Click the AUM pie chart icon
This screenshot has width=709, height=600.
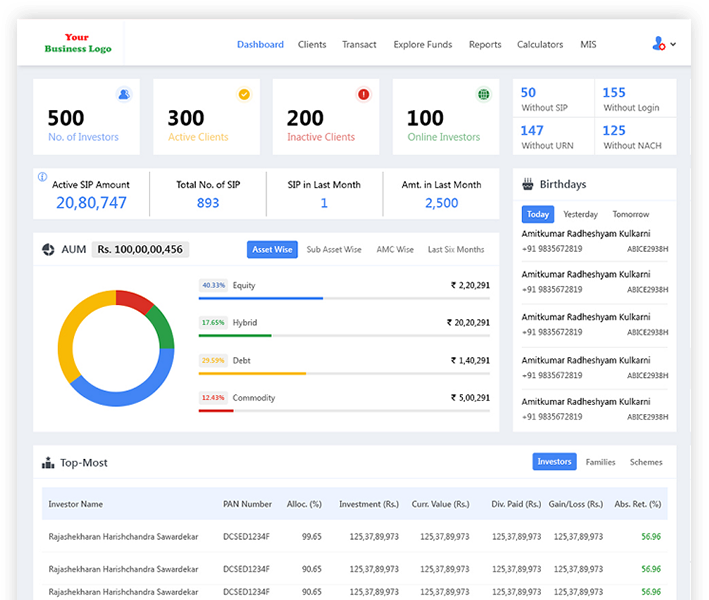pos(48,249)
